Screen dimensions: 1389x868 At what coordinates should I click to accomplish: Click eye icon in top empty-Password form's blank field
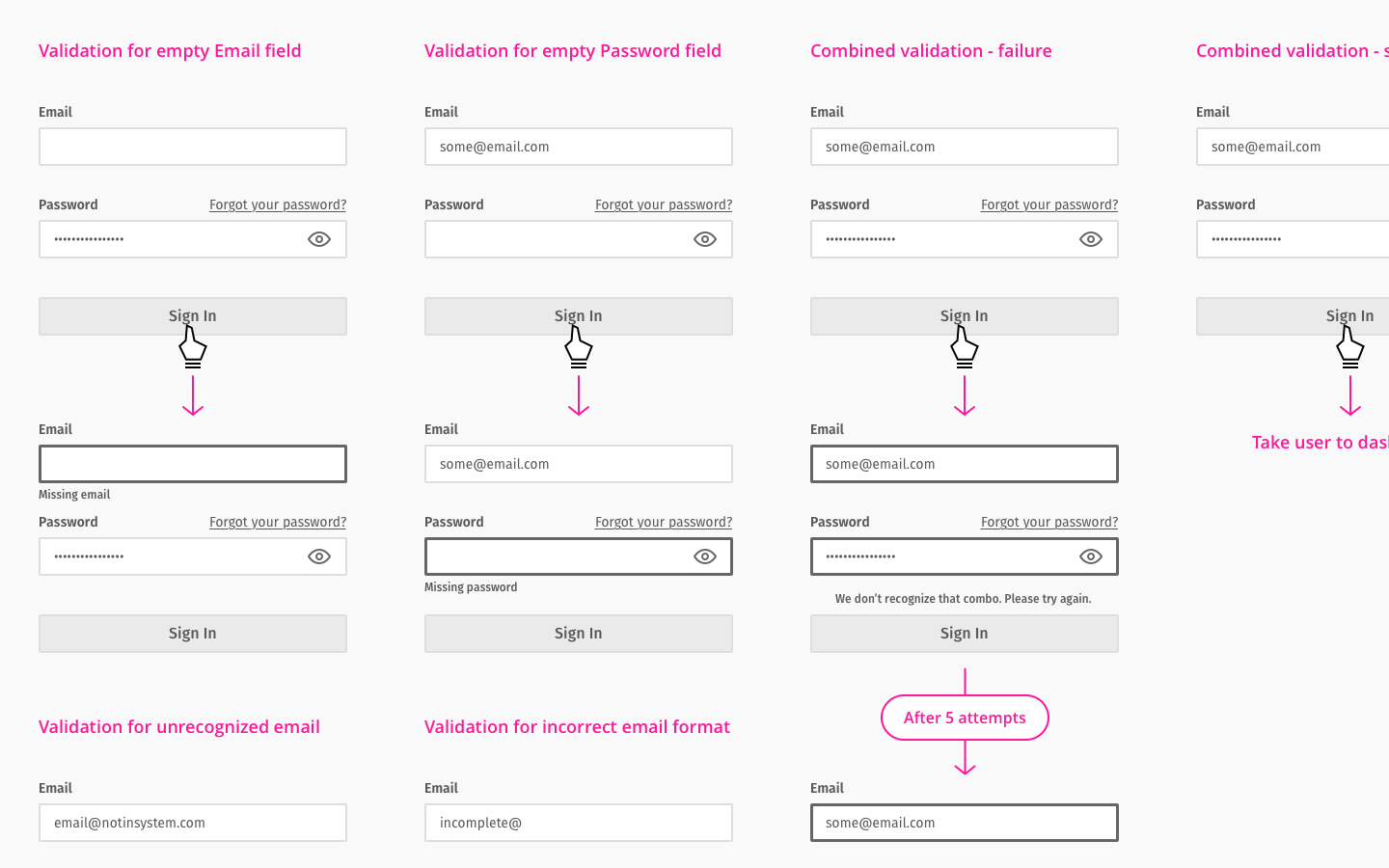tap(705, 239)
